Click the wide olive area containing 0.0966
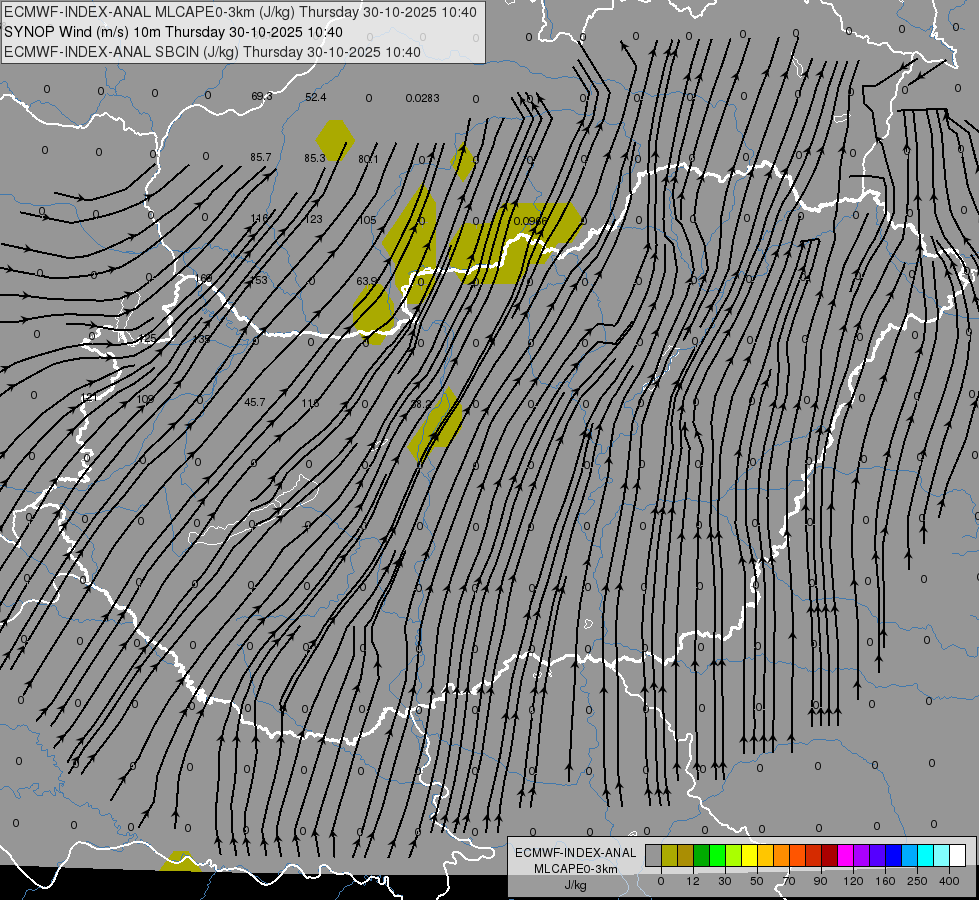979x900 pixels. [x=515, y=243]
